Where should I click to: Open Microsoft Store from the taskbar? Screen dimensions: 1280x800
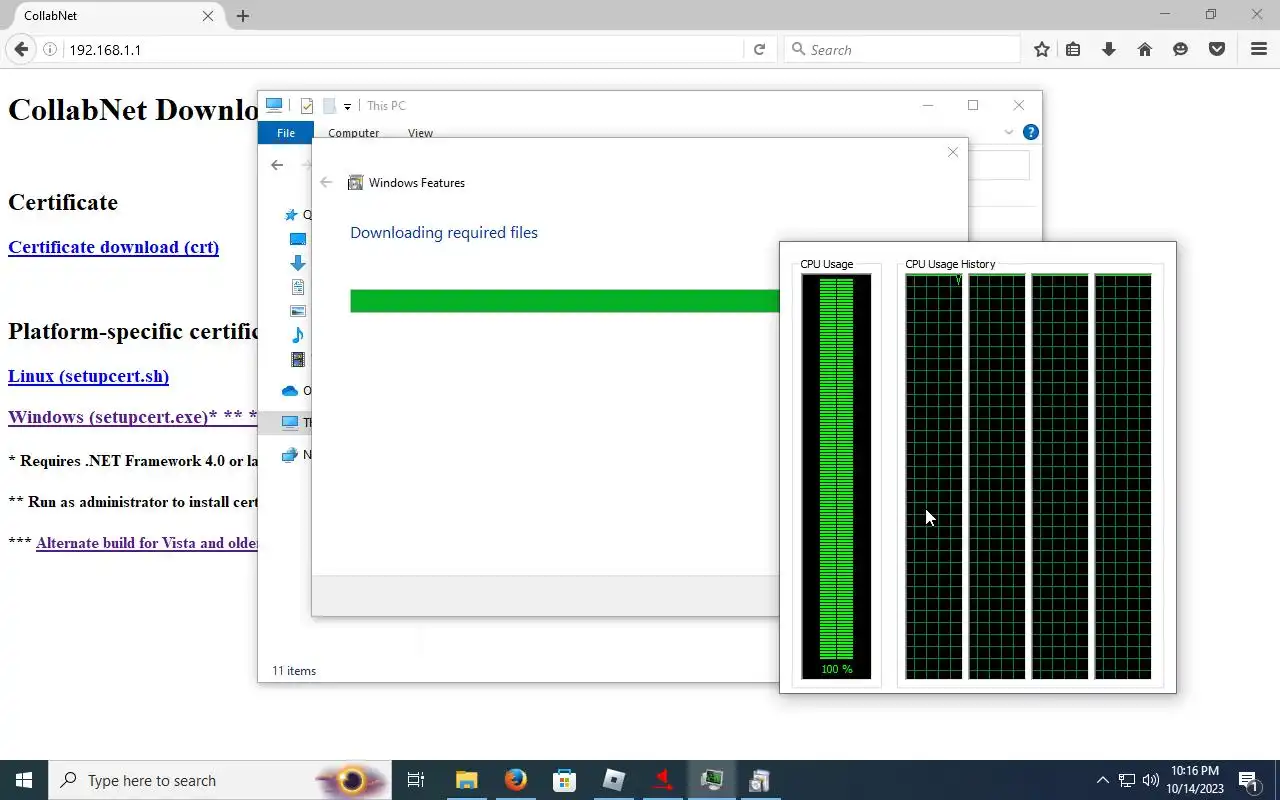[565, 780]
